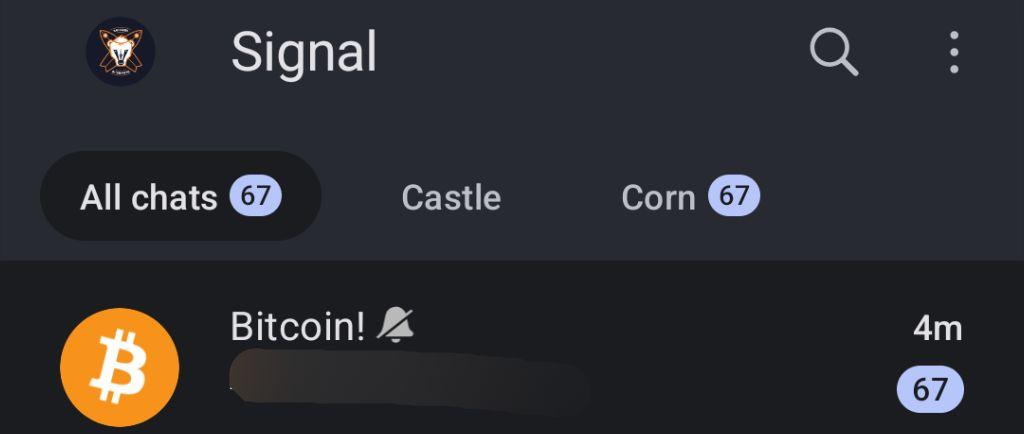Image resolution: width=1024 pixels, height=434 pixels.
Task: Tap the Bitcoin! chat's 67 unread counter
Action: (x=930, y=389)
